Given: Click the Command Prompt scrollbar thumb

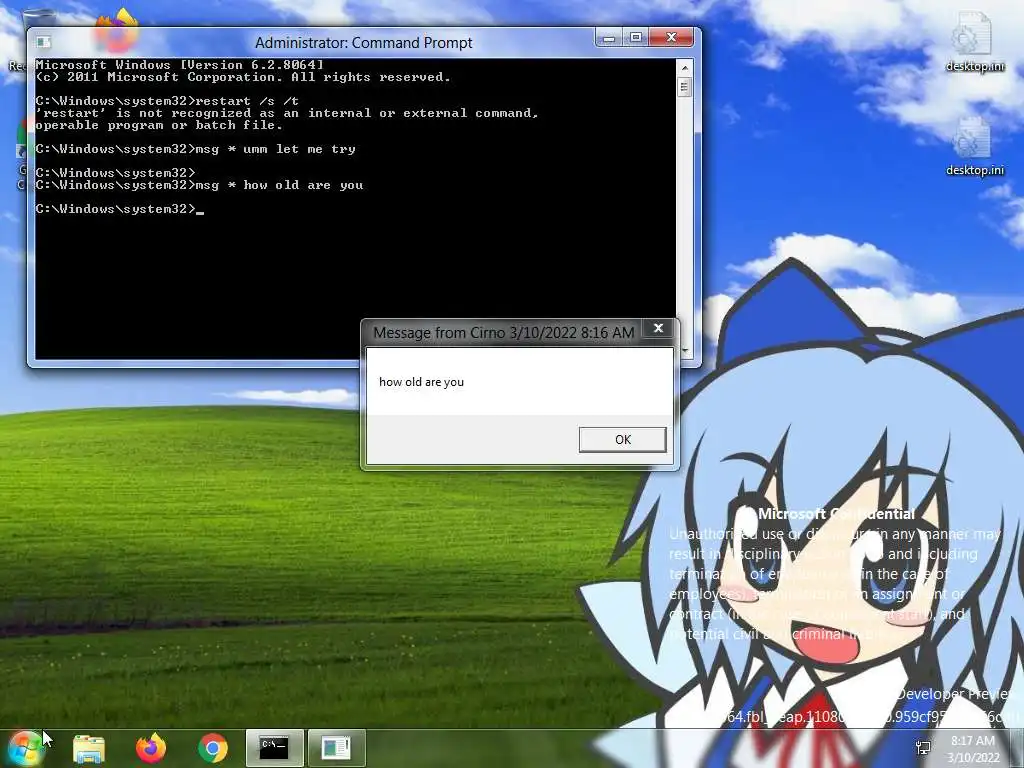Looking at the screenshot, I should click(684, 87).
